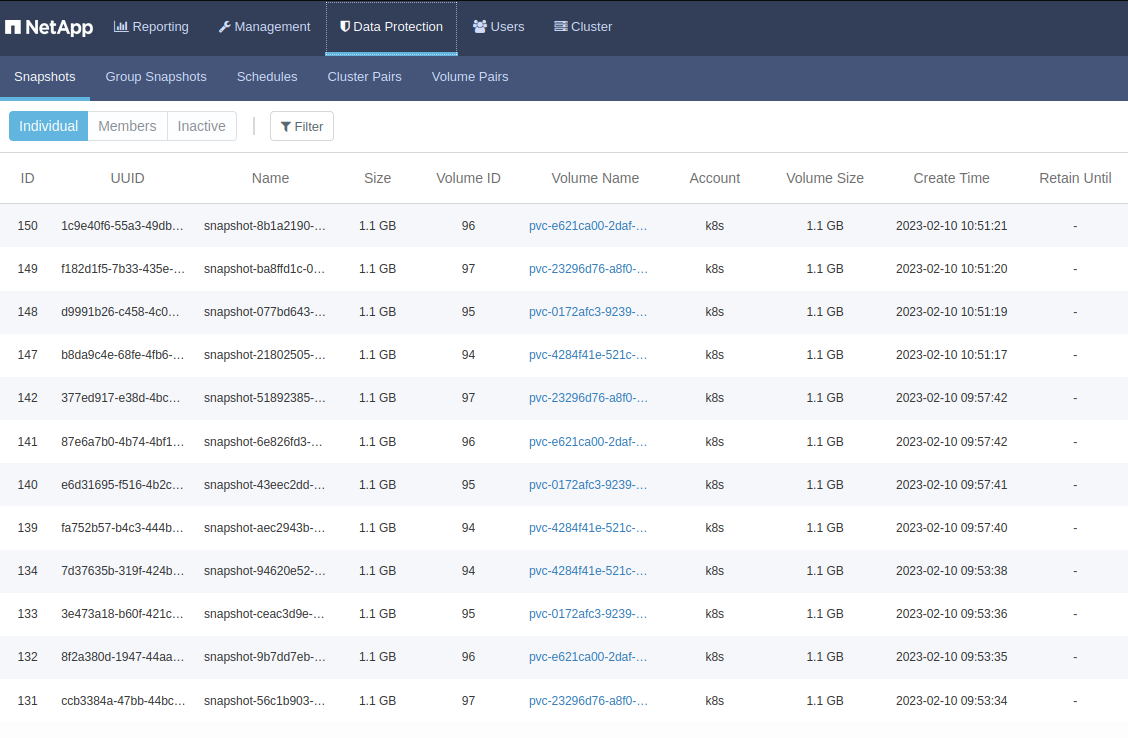Image resolution: width=1128 pixels, height=738 pixels.
Task: Open volume link in snapshot 148 row
Action: (588, 312)
